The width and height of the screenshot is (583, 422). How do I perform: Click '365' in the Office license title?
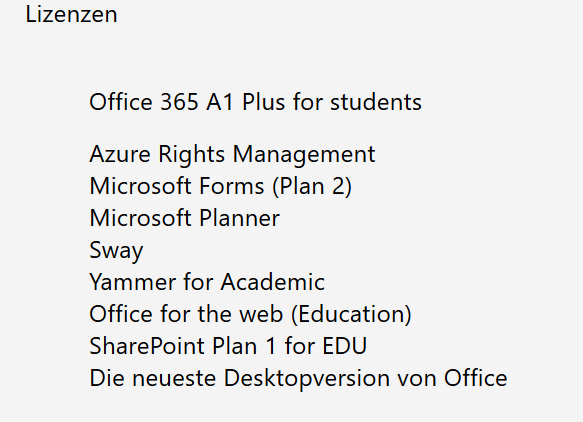[x=179, y=102]
